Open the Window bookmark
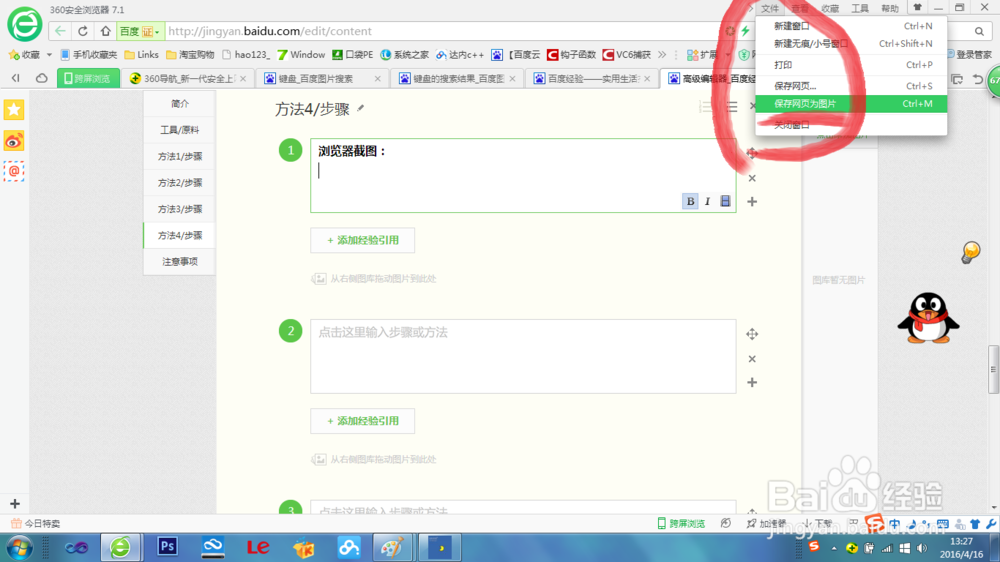This screenshot has height=562, width=1000. (301, 55)
